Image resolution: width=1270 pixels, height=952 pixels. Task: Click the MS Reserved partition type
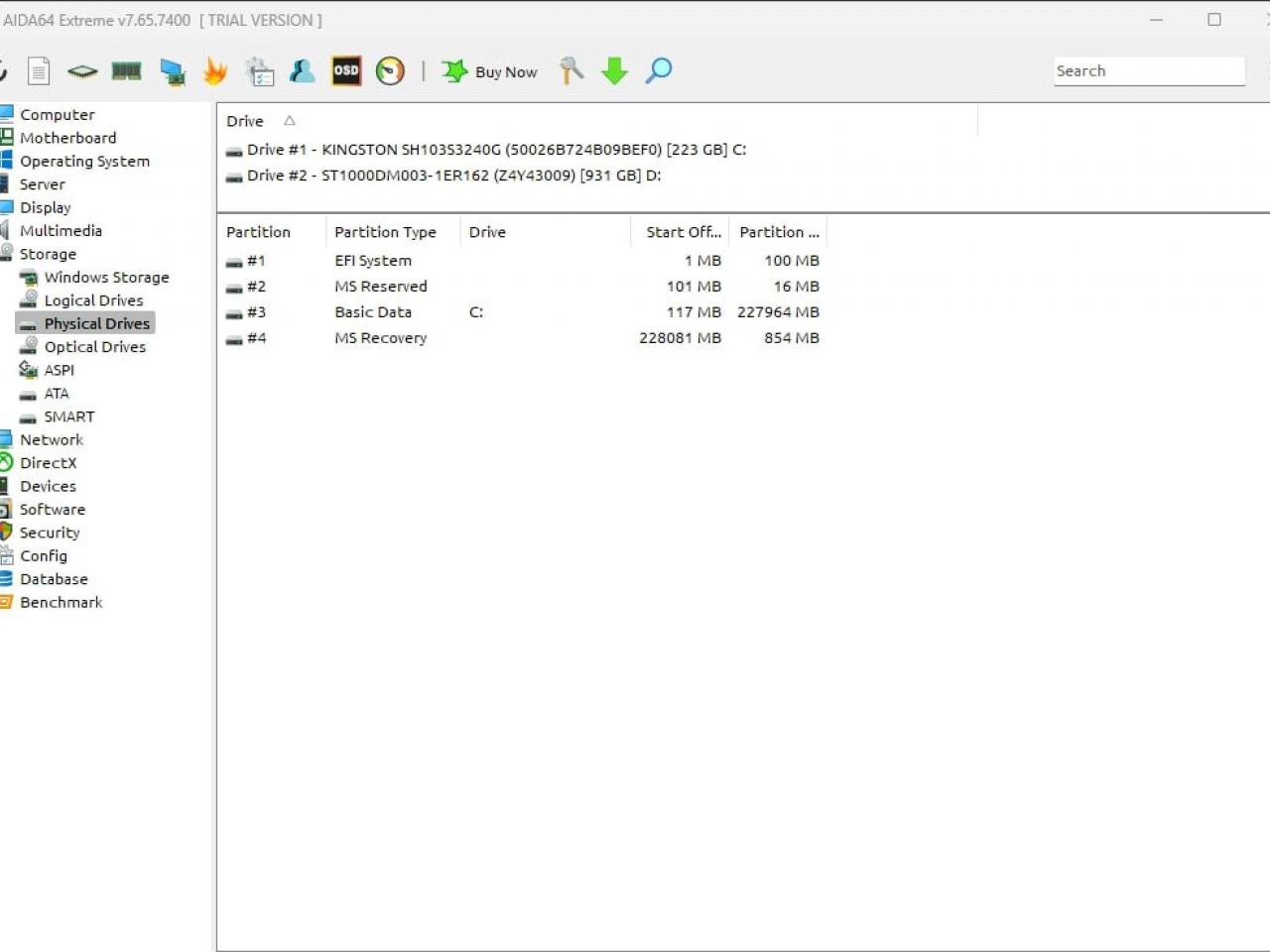[381, 287]
